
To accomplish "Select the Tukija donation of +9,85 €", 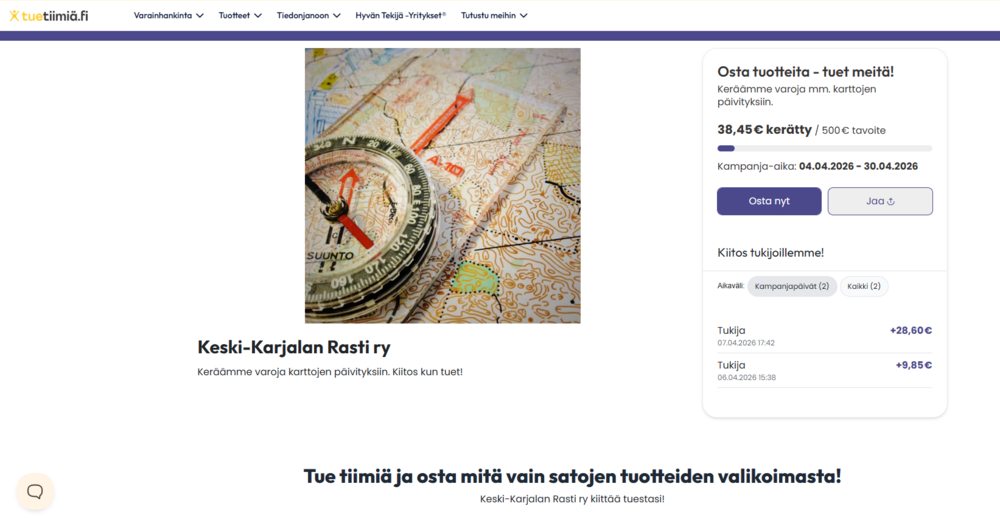I will [824, 370].
